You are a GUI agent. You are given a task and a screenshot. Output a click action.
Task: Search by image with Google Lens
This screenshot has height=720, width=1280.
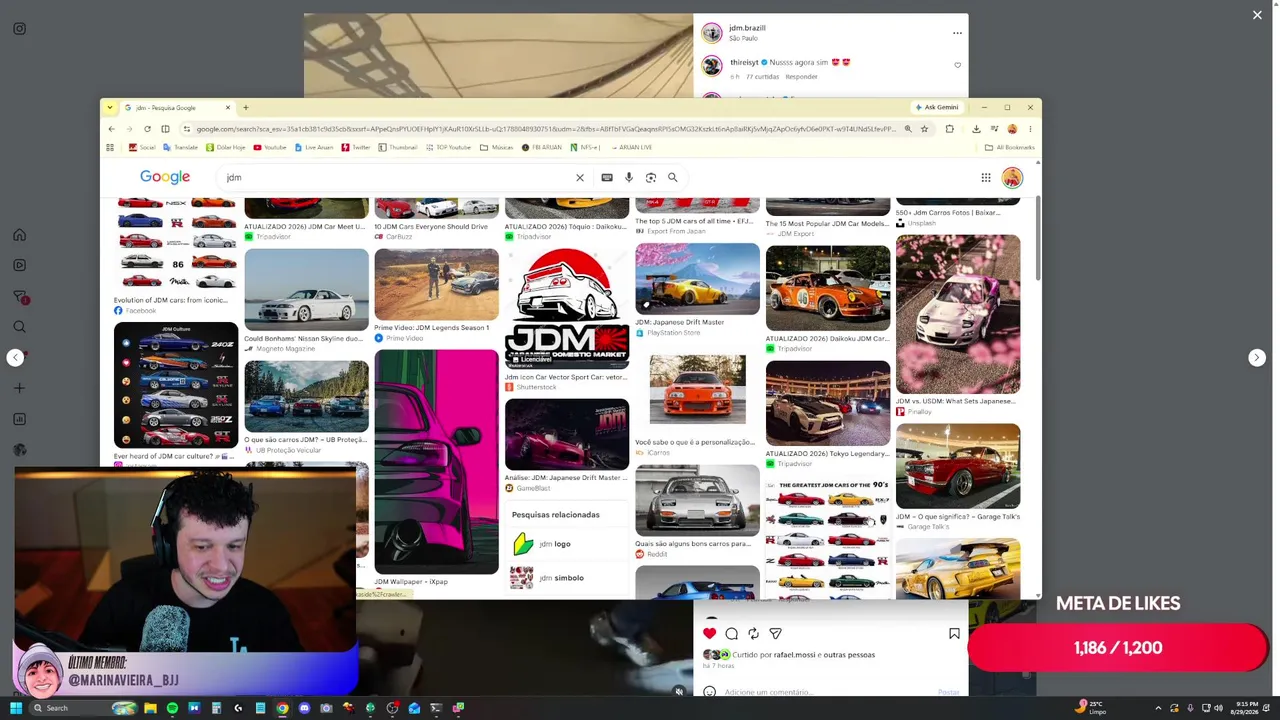[651, 178]
